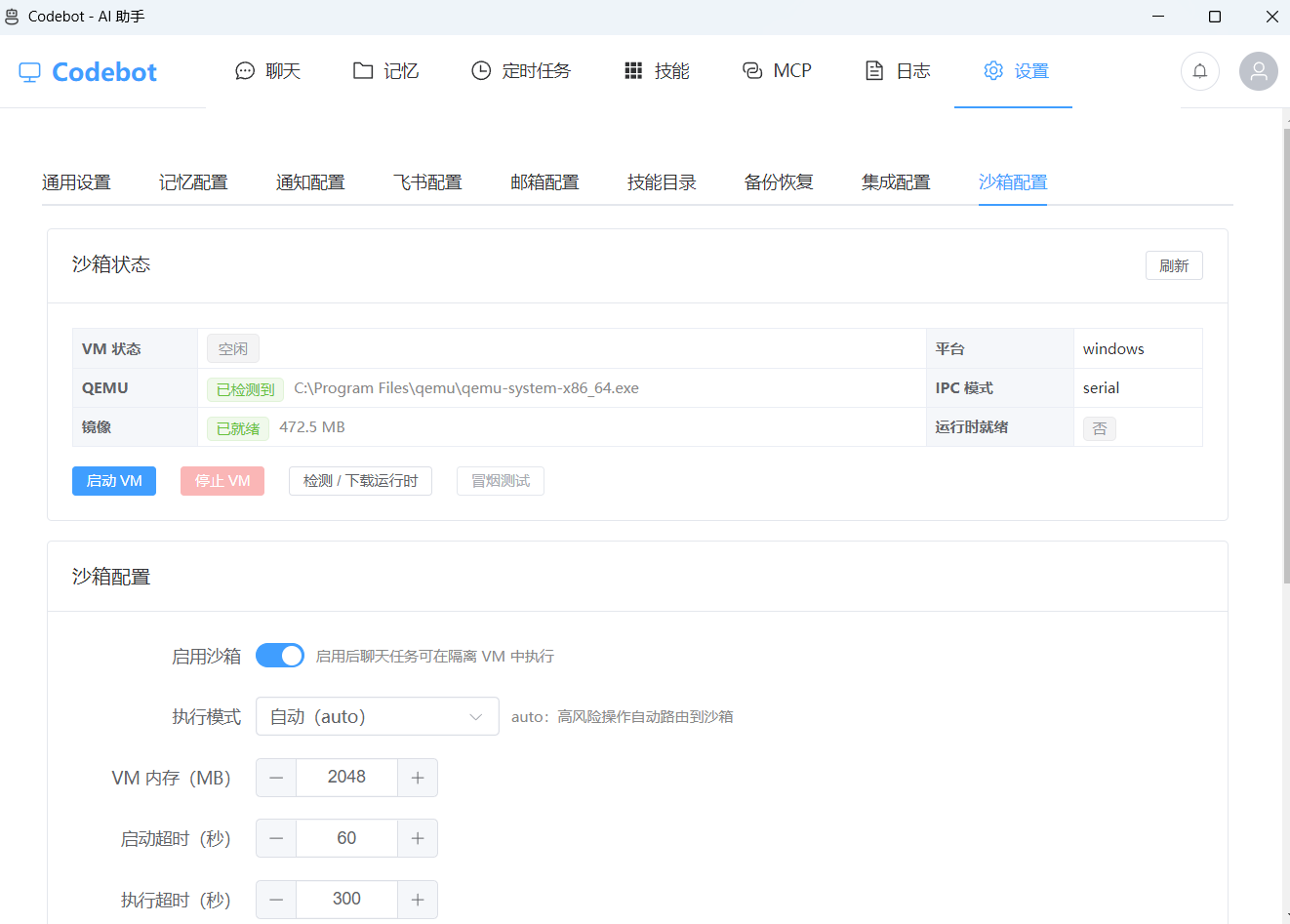
Task: Open the 聊天 chat icon in the top navigation
Action: 243,70
